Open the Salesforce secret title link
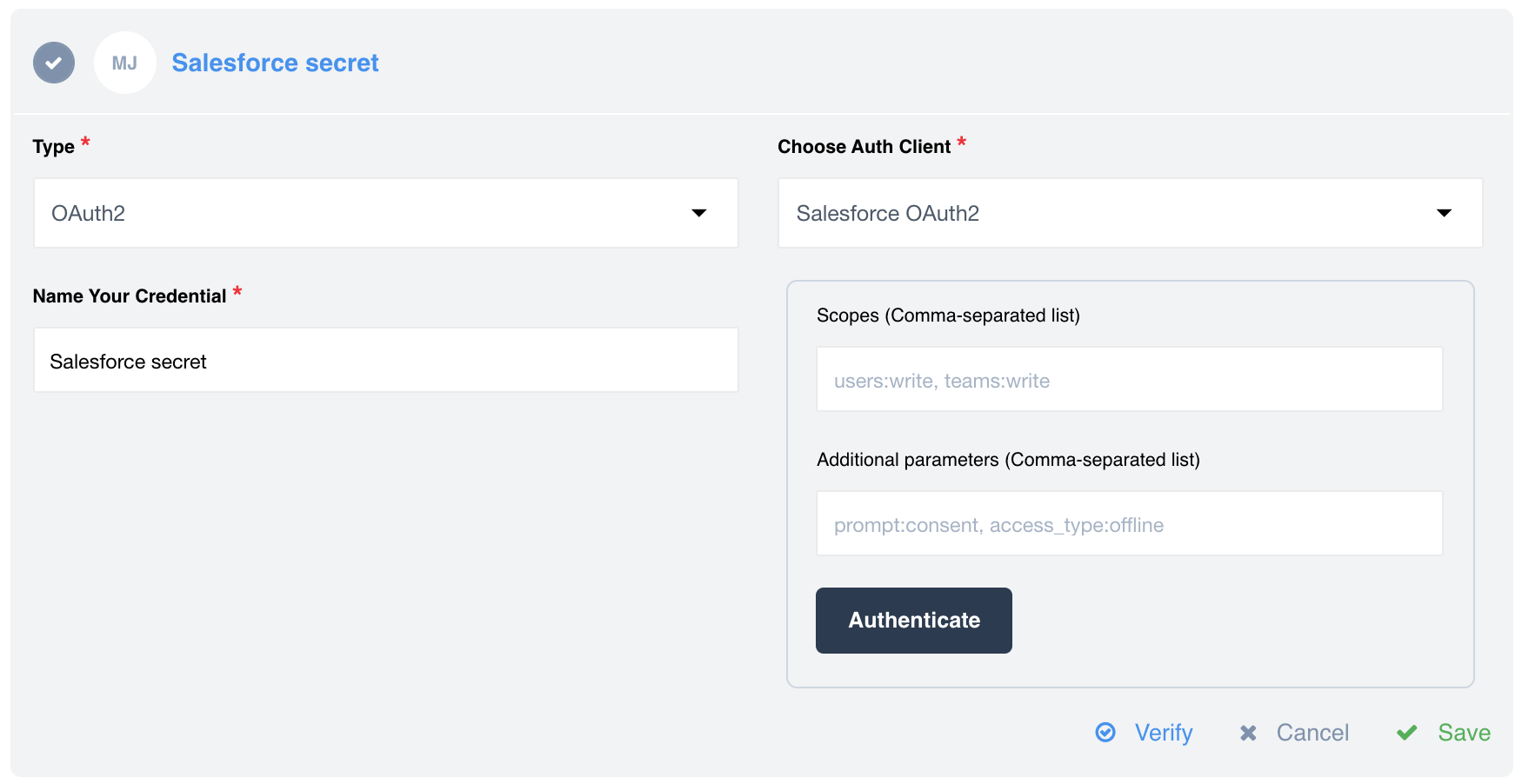 (275, 63)
